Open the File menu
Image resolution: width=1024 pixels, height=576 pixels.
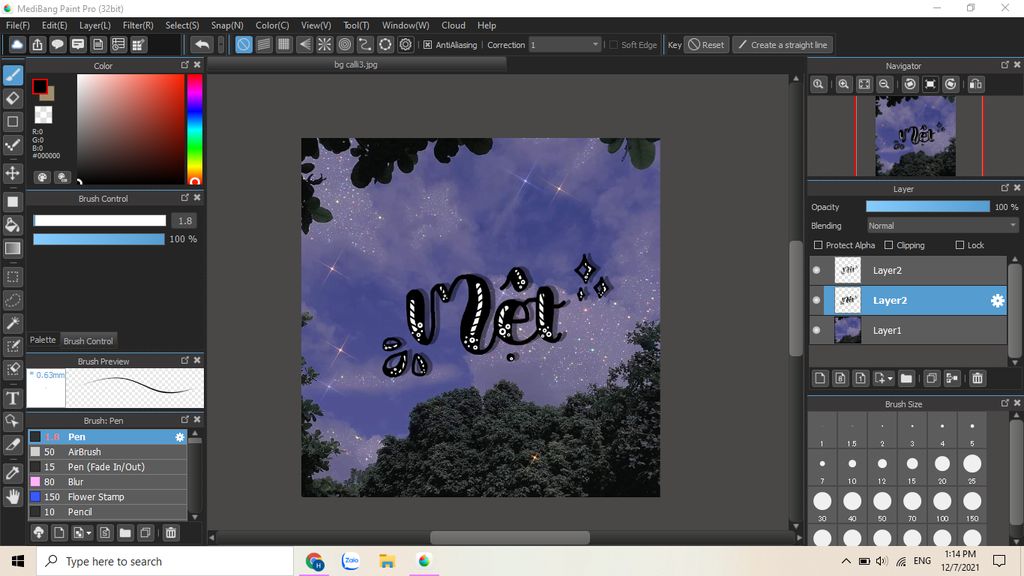point(18,25)
